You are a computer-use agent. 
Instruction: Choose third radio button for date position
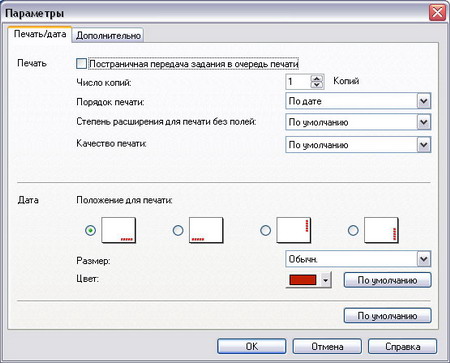pos(265,230)
